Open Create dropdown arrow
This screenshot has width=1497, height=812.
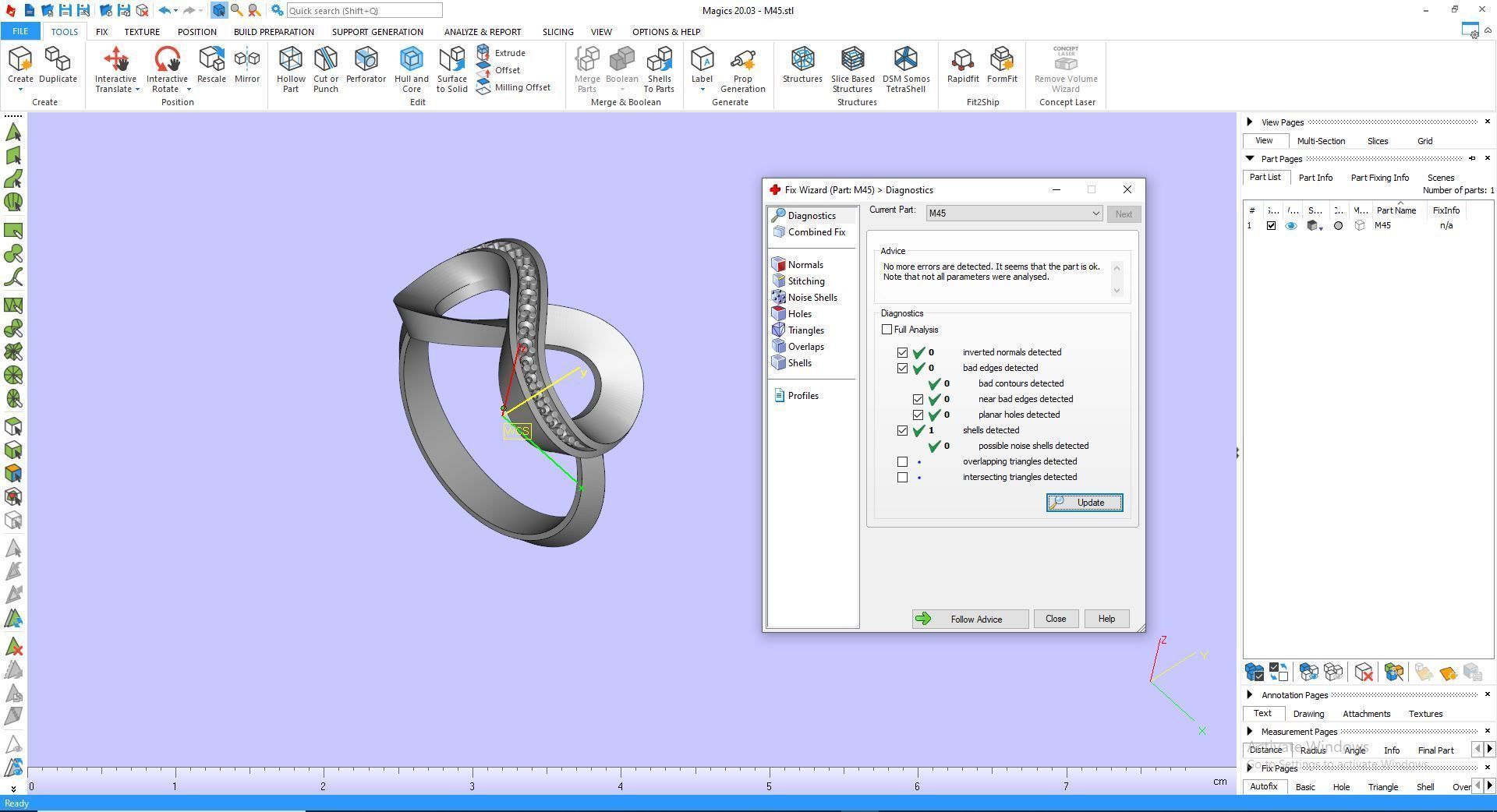coord(20,90)
